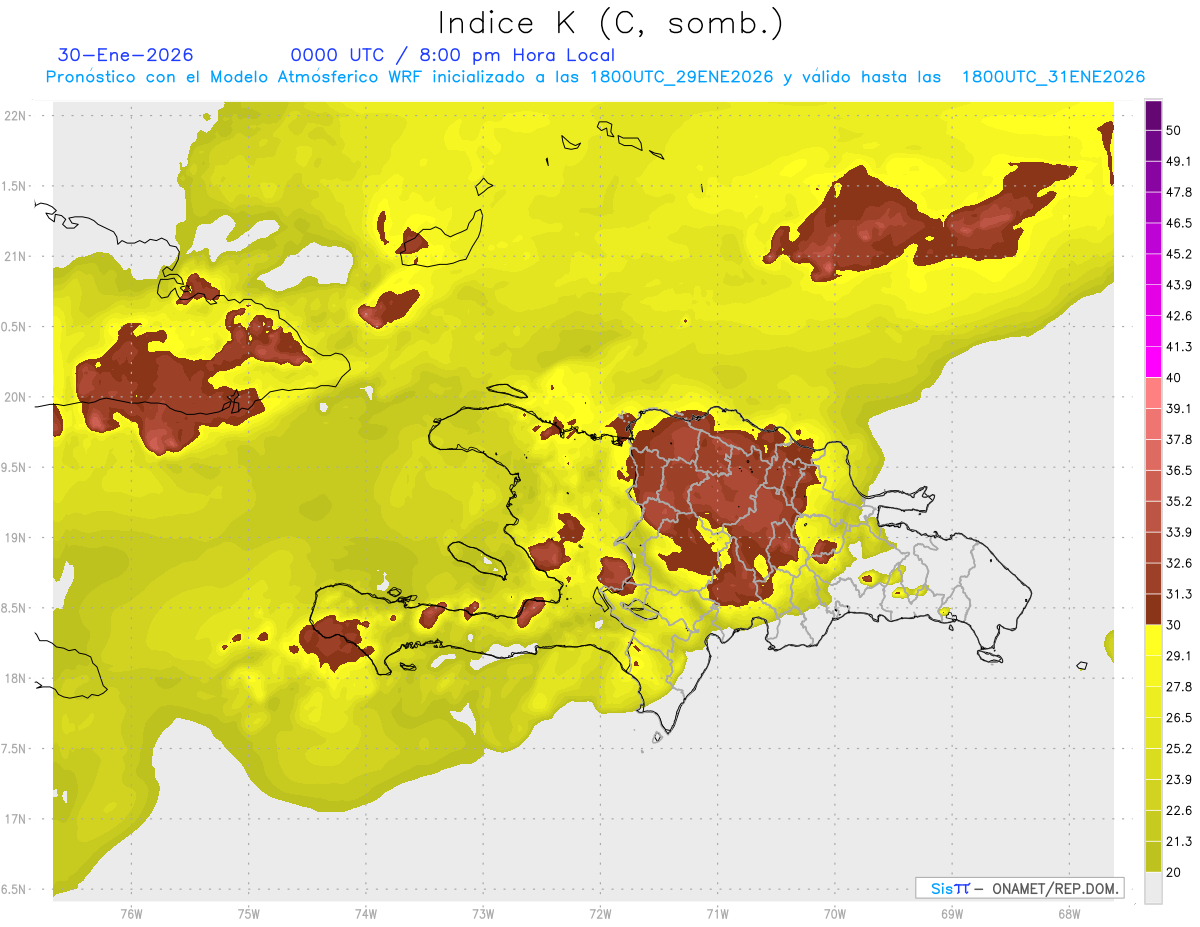This screenshot has width=1200, height=927.
Task: Click the legend value "21.3"
Action: click(x=1179, y=841)
